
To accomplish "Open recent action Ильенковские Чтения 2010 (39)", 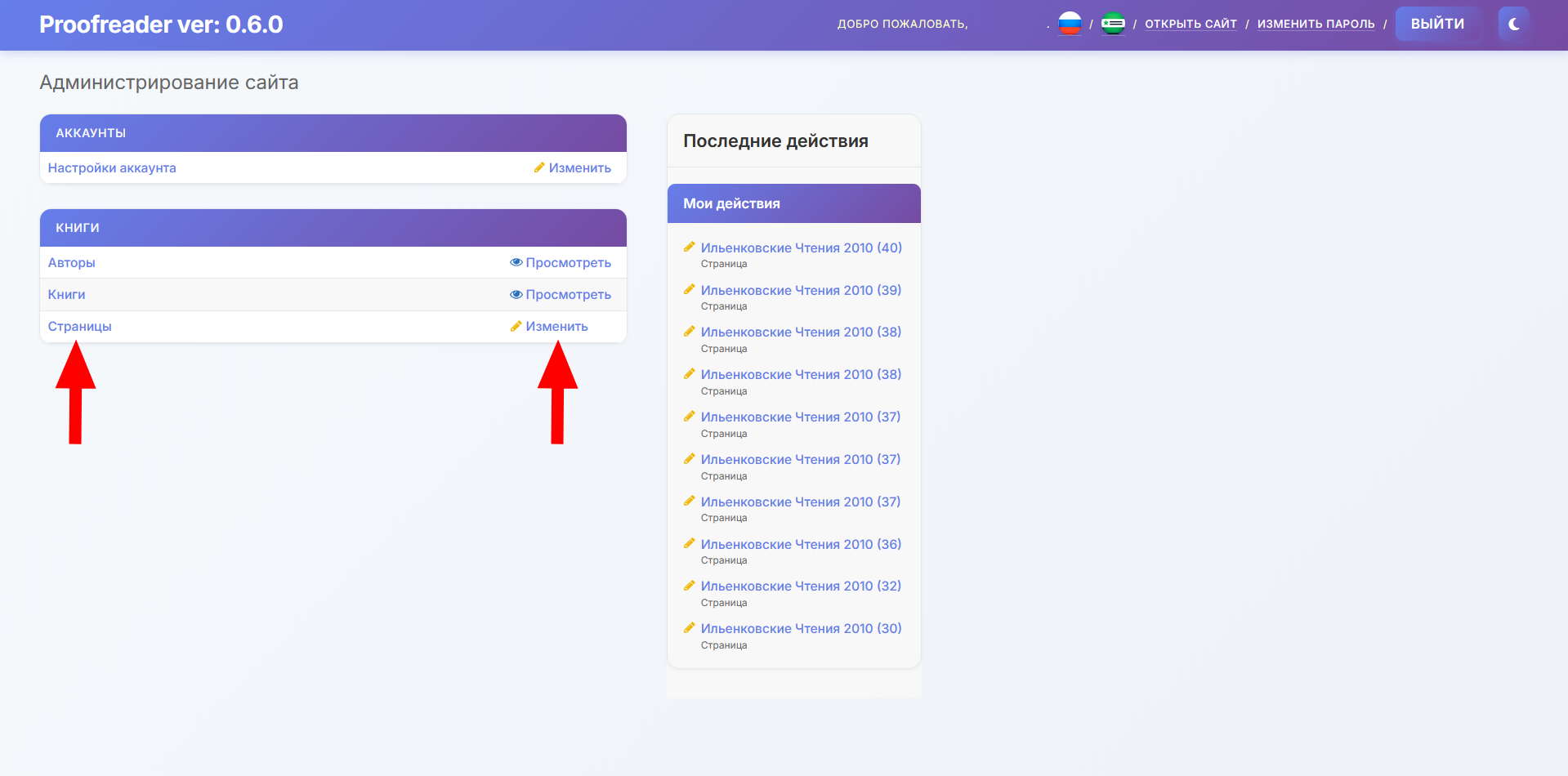I will 801,290.
